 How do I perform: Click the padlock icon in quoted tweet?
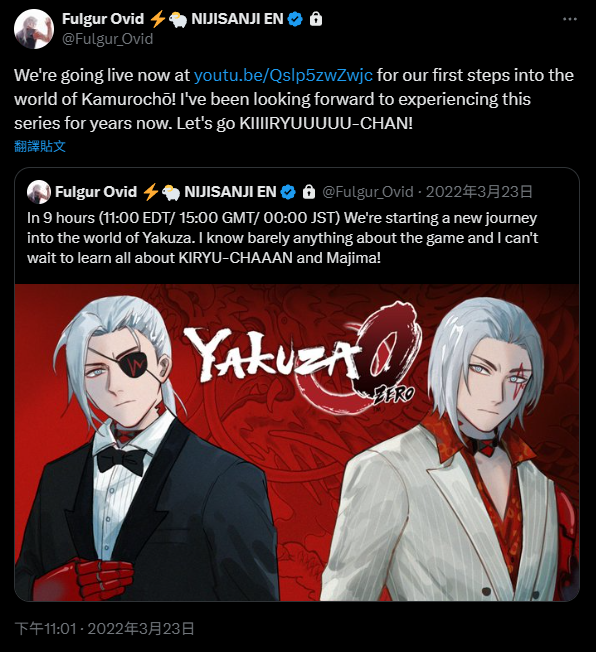point(308,192)
